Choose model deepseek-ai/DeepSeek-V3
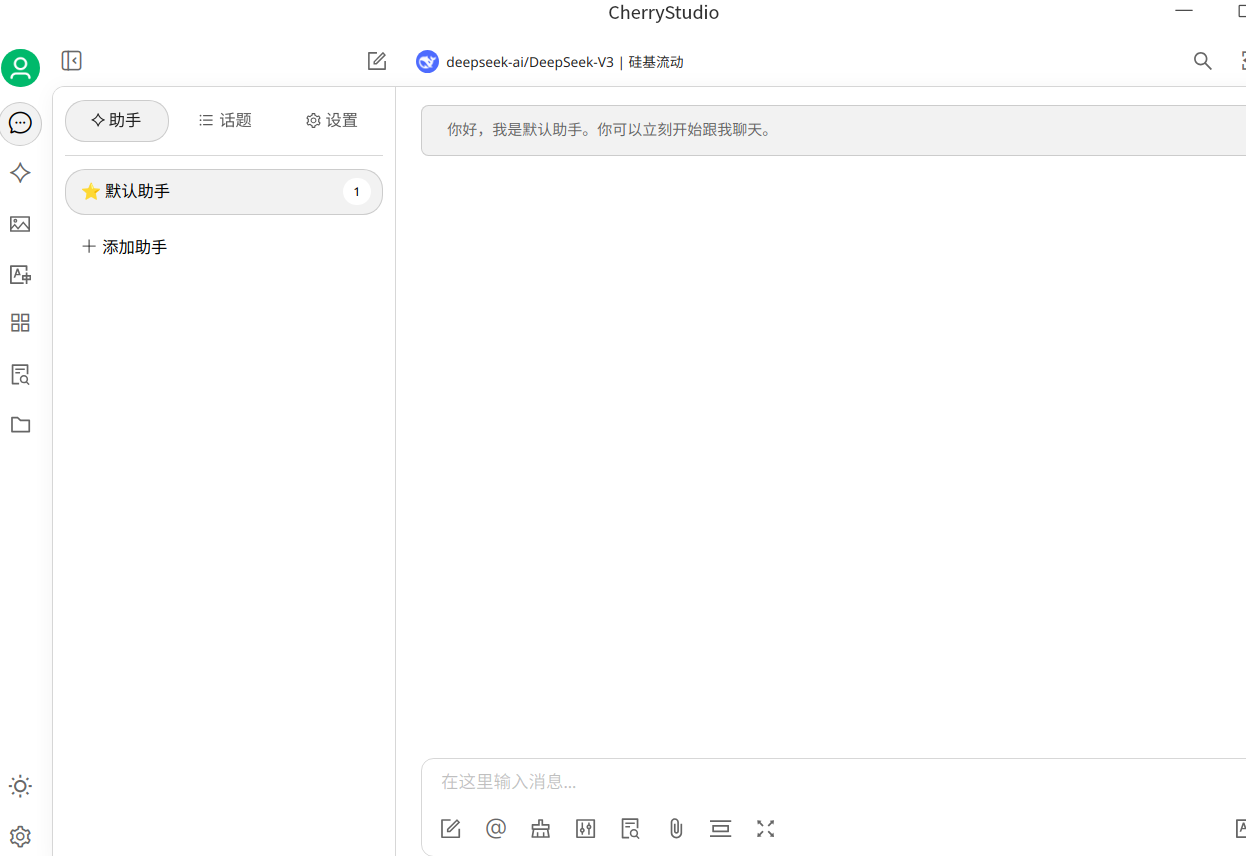The image size is (1246, 856). pos(550,62)
